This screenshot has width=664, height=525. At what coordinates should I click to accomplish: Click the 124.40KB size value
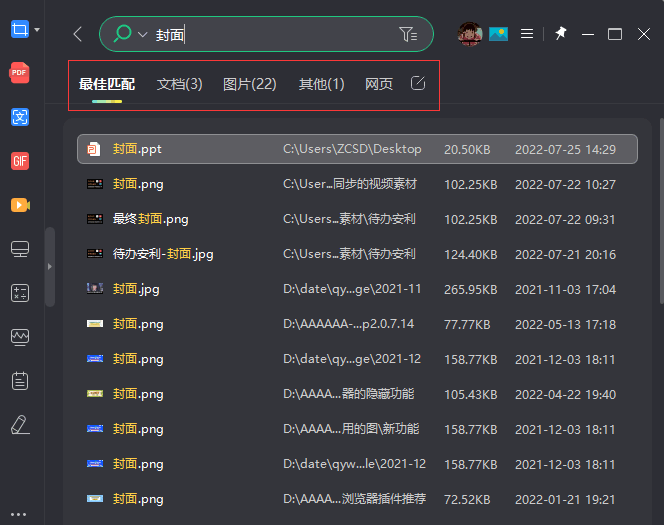tap(470, 254)
